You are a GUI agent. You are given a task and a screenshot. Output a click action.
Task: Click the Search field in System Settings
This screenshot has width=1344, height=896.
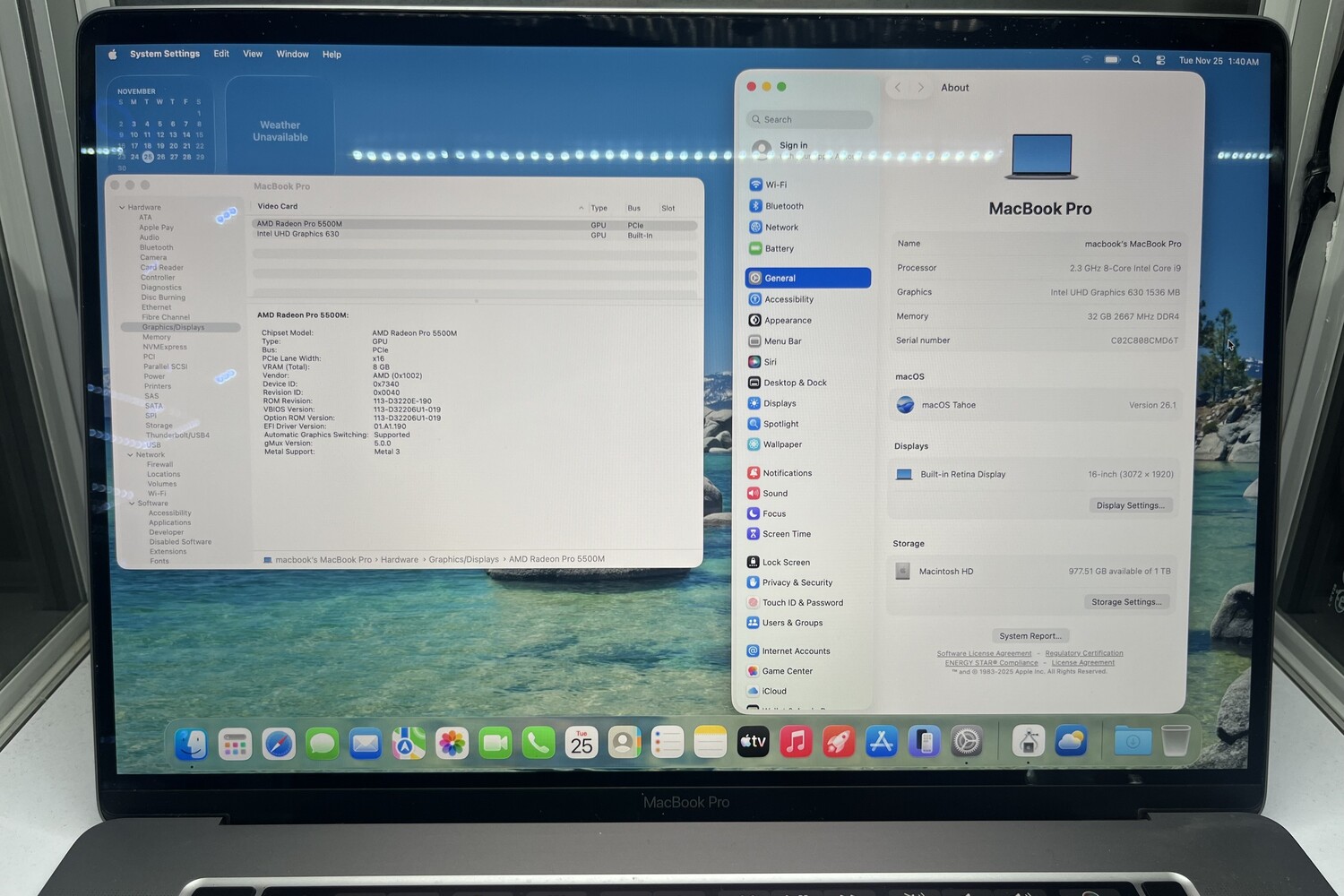pos(809,119)
